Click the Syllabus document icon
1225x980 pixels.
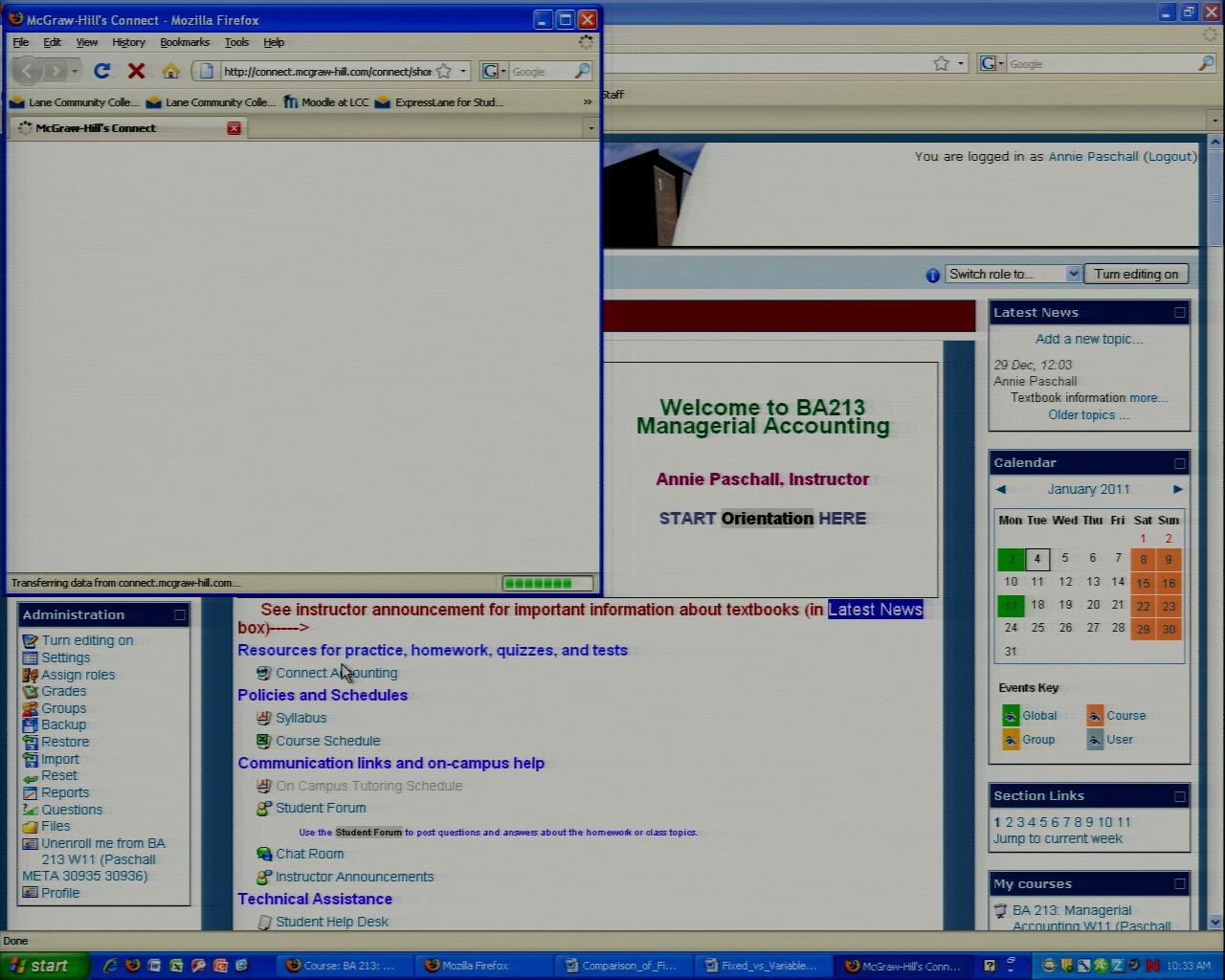coord(264,718)
